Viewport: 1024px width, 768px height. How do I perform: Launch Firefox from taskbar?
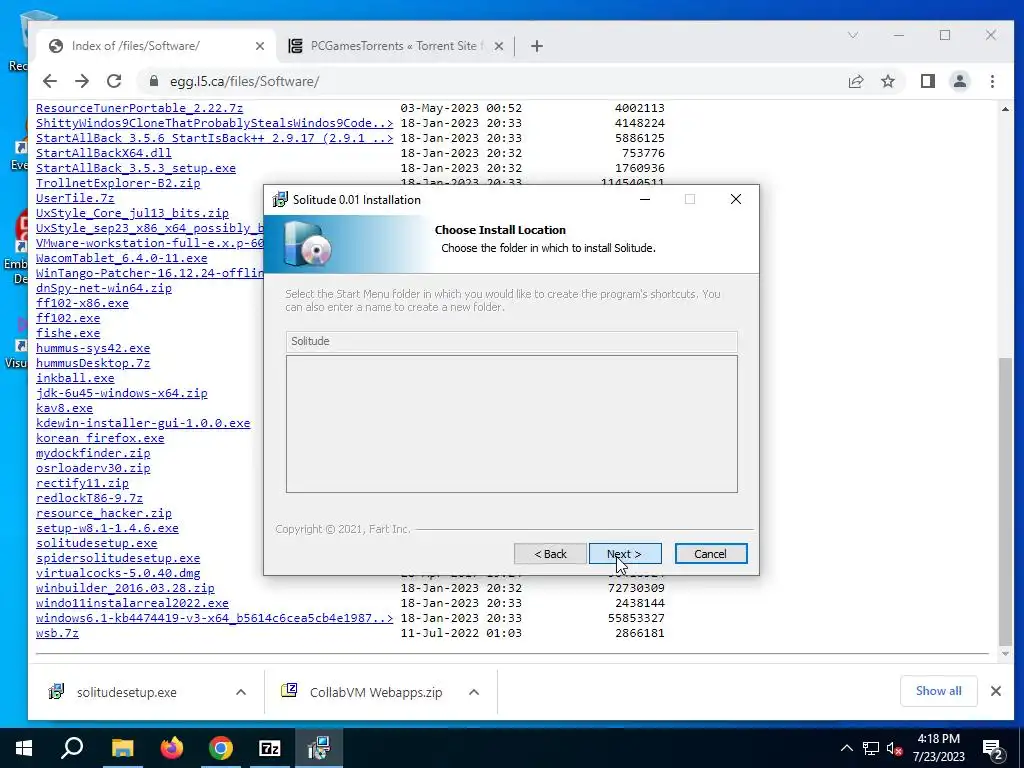pyautogui.click(x=172, y=748)
